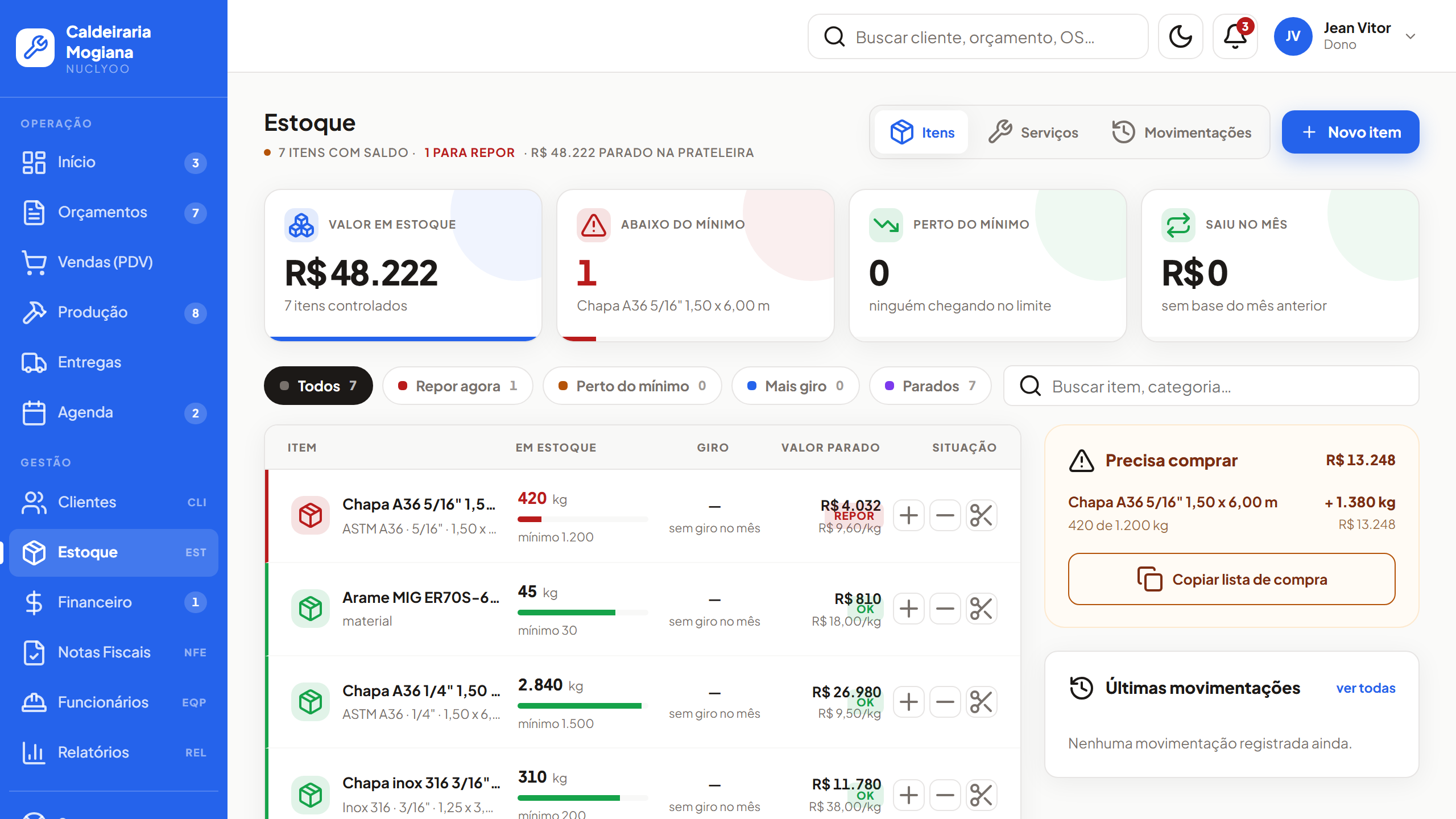Click Copiar lista de compra button
Image resolution: width=1456 pixels, height=819 pixels.
point(1231,579)
